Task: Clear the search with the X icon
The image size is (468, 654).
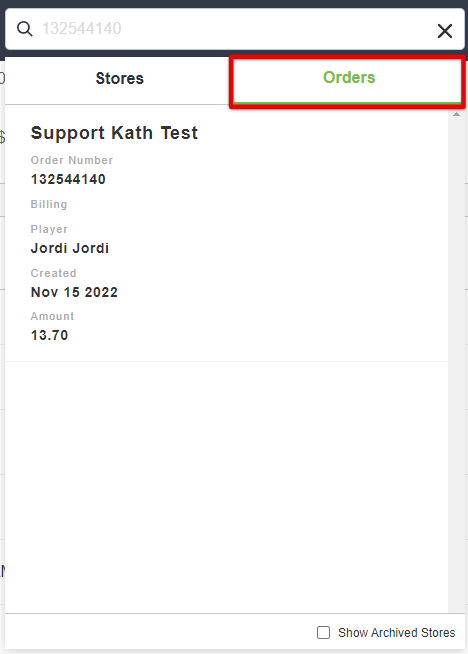Action: (x=445, y=31)
